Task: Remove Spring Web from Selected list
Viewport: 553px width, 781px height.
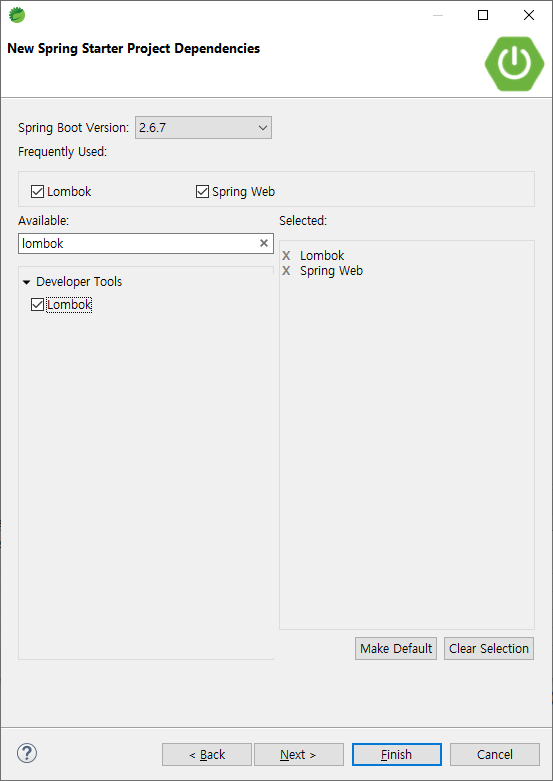Action: 286,270
